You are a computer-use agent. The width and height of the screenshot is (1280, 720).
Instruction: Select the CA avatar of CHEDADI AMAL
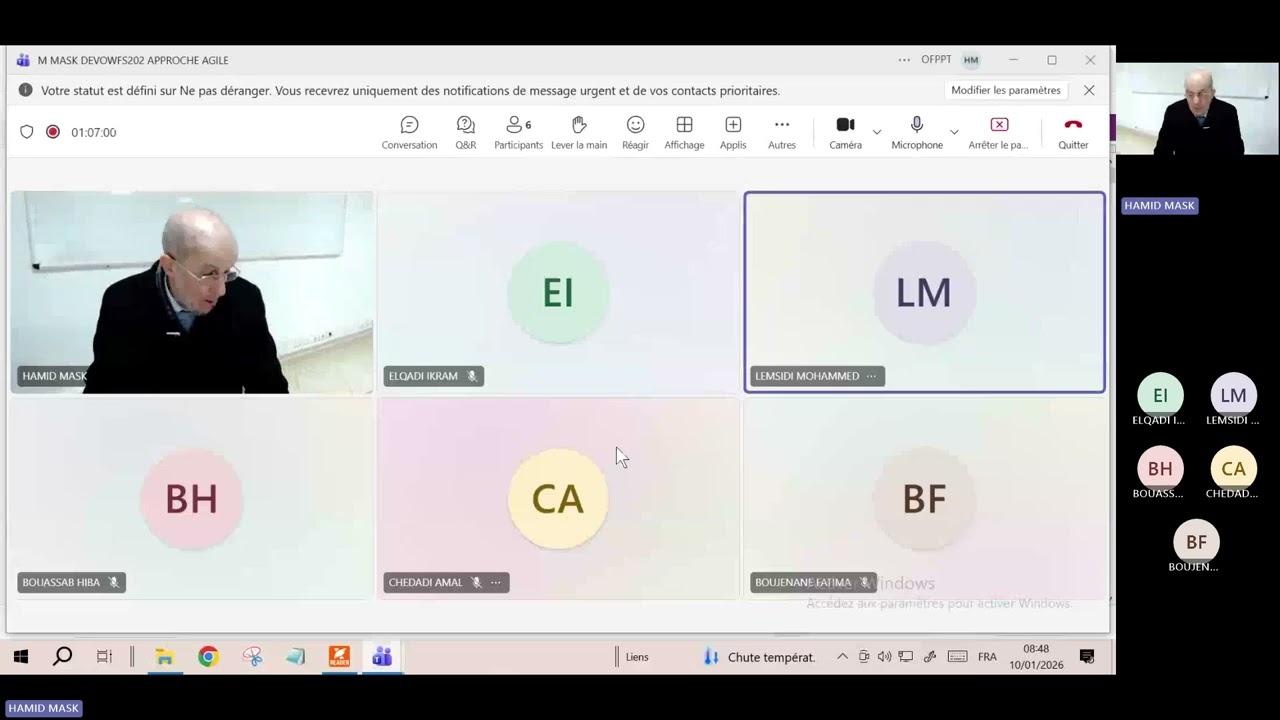[x=558, y=498]
